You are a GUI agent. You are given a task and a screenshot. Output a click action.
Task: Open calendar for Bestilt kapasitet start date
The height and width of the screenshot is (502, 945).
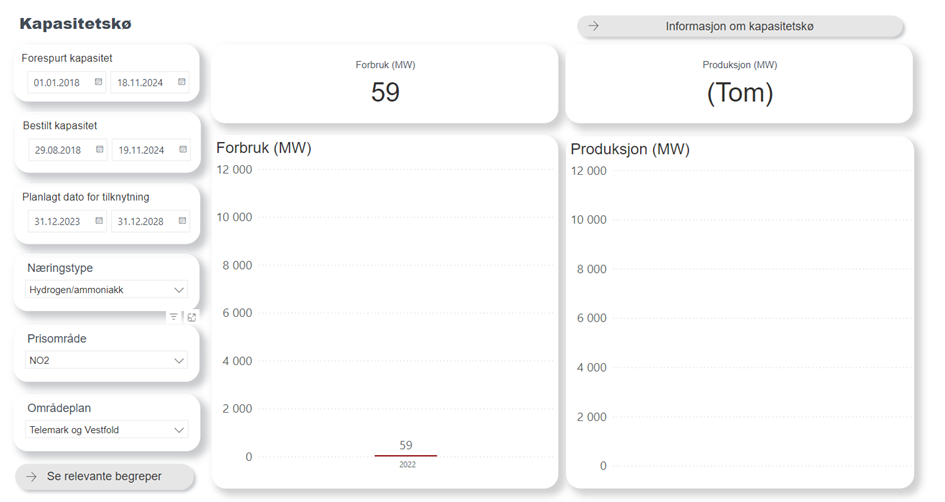point(99,150)
